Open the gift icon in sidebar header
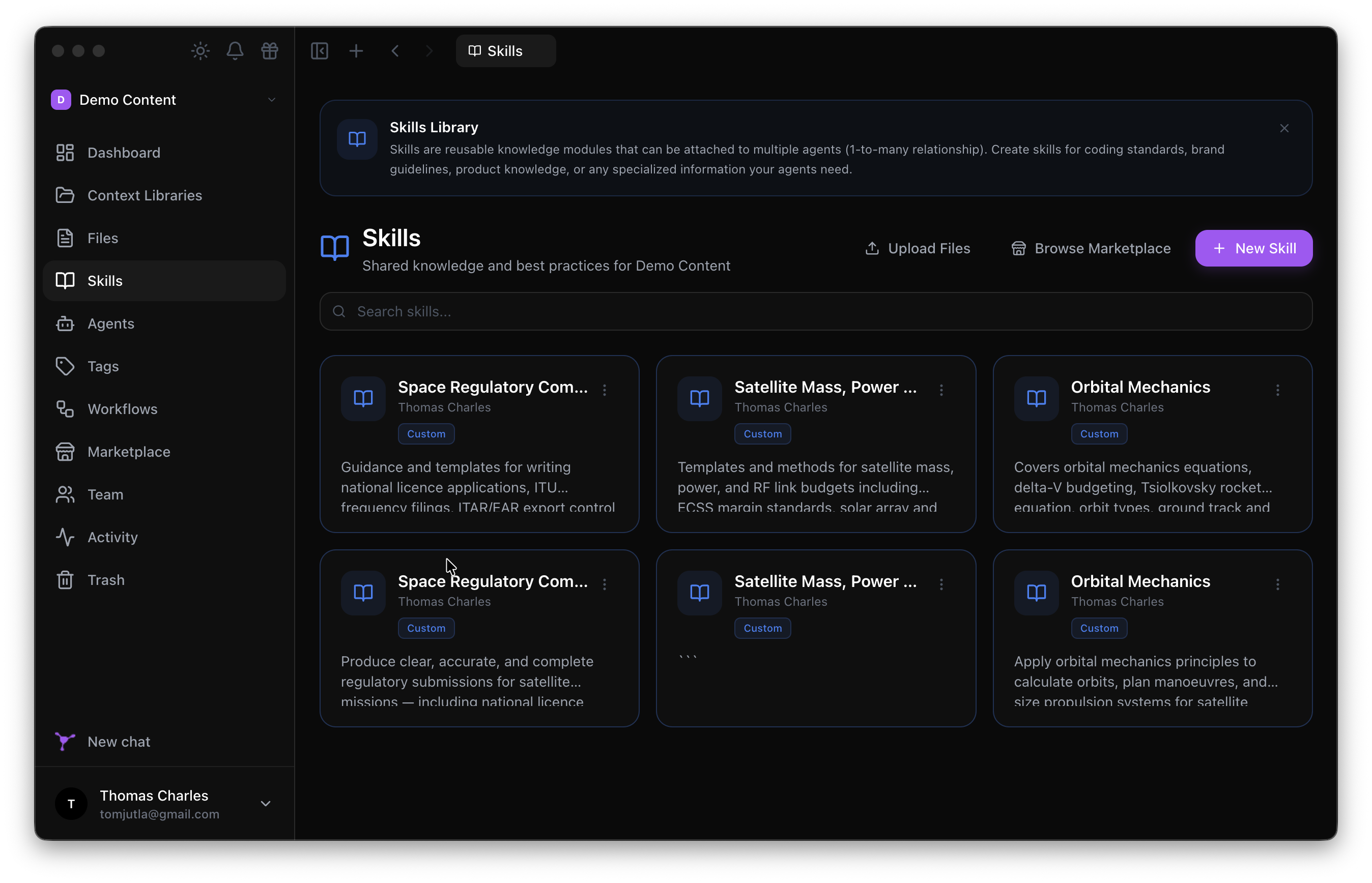The width and height of the screenshot is (1372, 883). pyautogui.click(x=270, y=51)
